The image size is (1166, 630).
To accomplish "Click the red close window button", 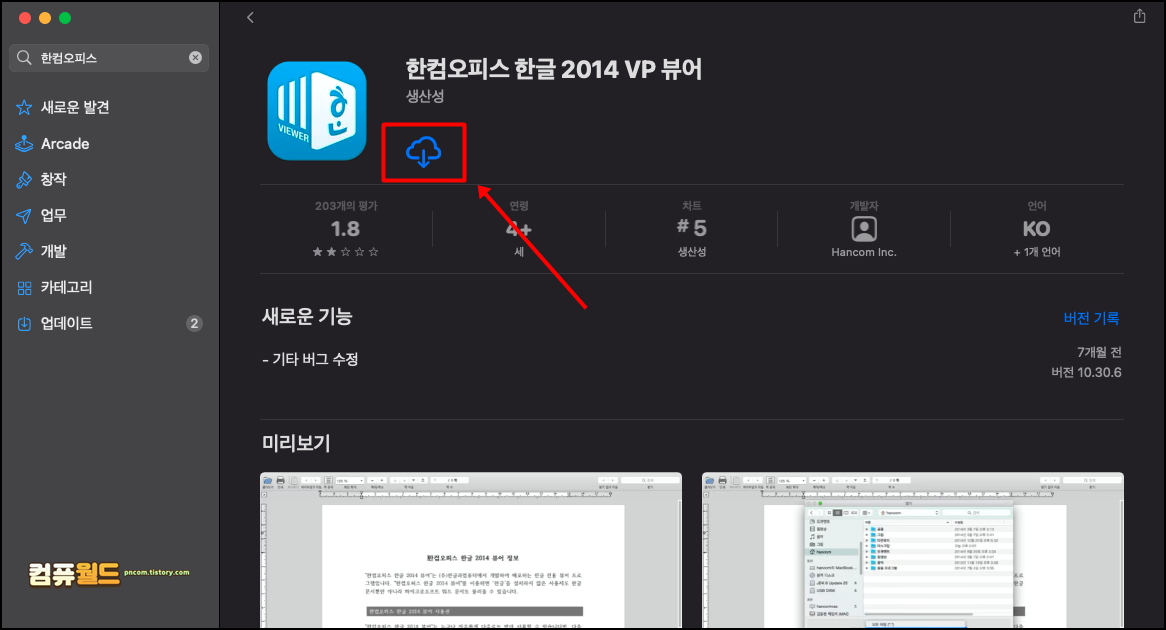I will [25, 18].
